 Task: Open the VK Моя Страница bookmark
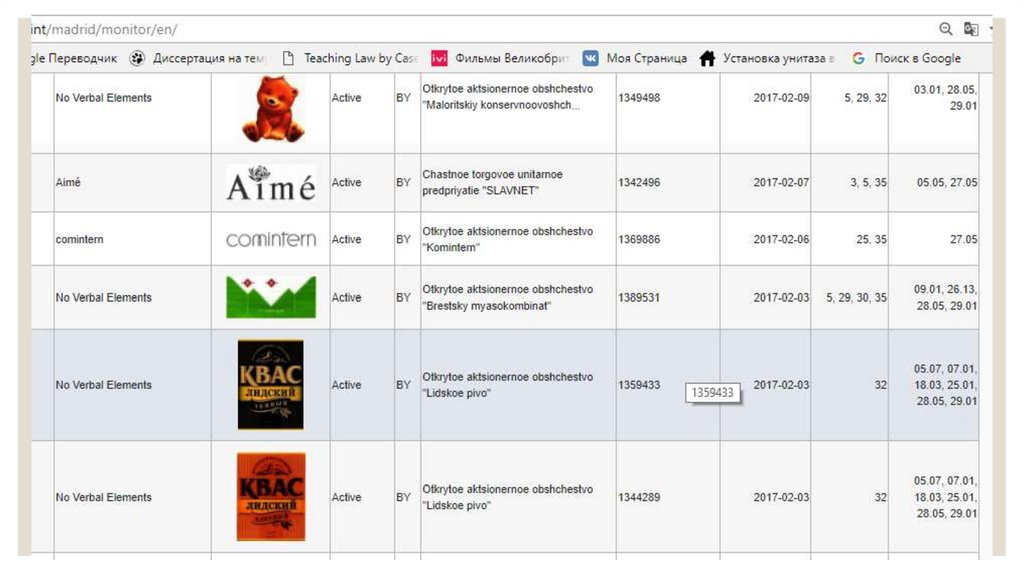coord(647,58)
